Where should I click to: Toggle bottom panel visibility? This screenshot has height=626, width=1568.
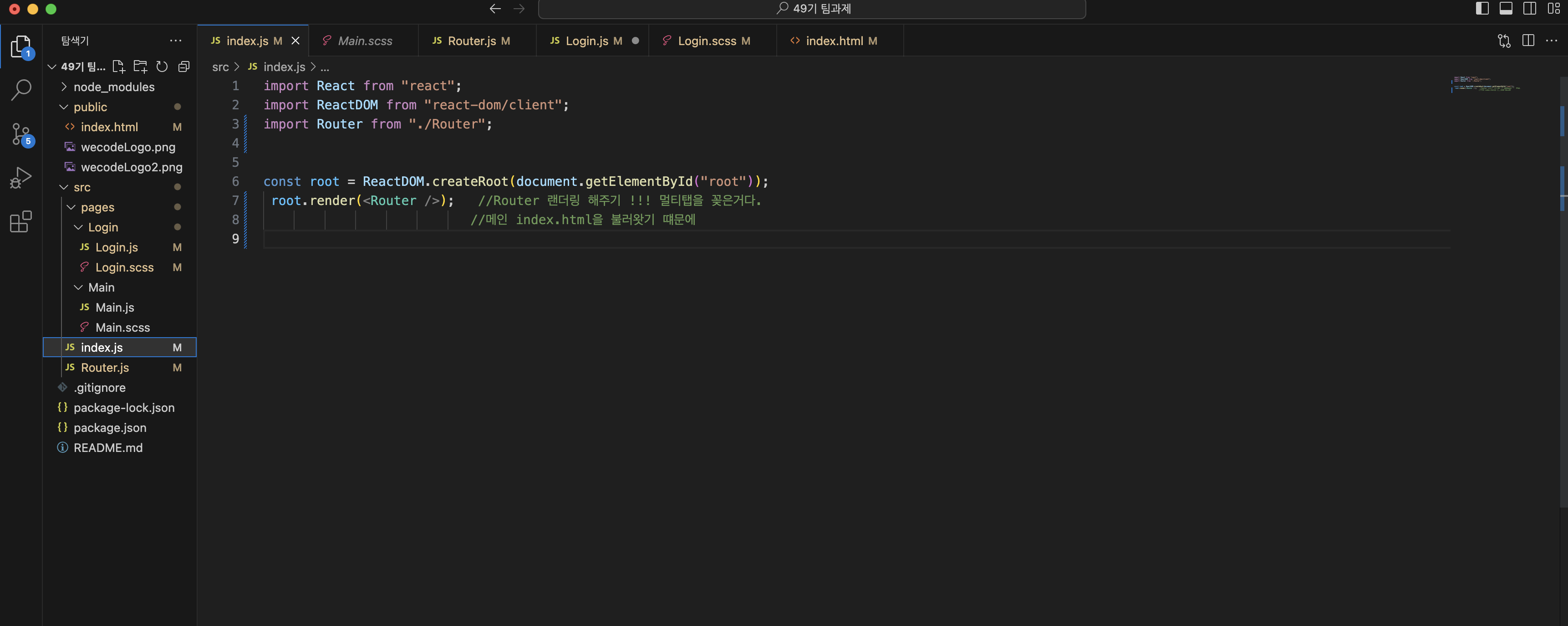click(x=1507, y=9)
